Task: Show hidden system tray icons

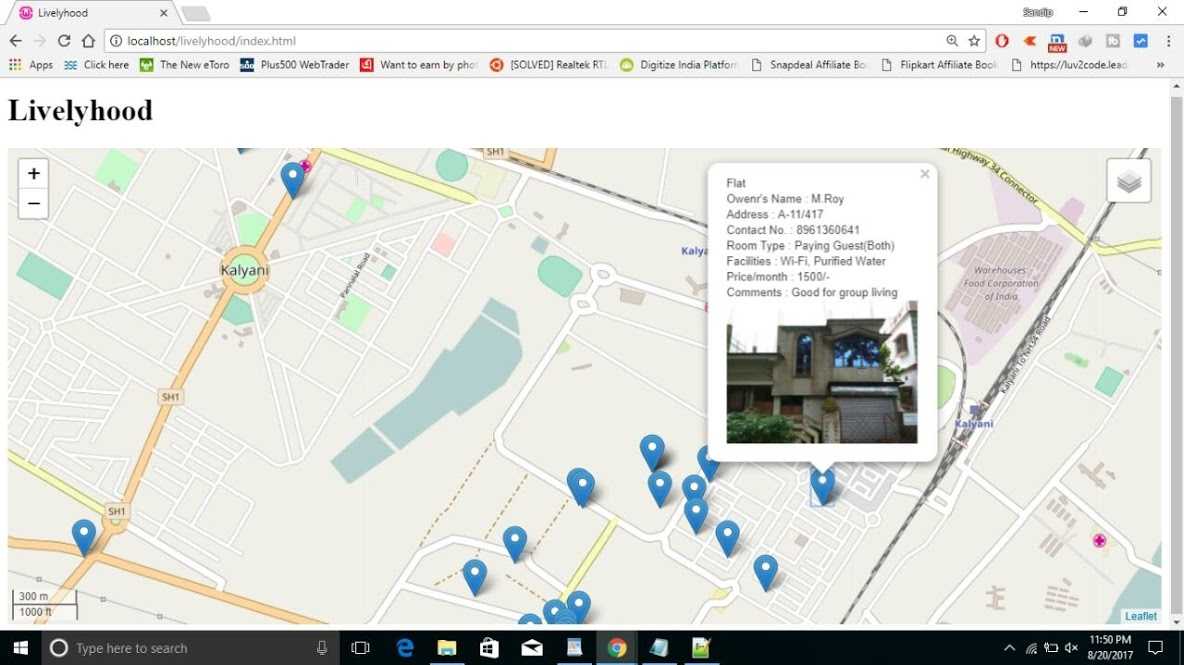Action: pyautogui.click(x=1009, y=648)
